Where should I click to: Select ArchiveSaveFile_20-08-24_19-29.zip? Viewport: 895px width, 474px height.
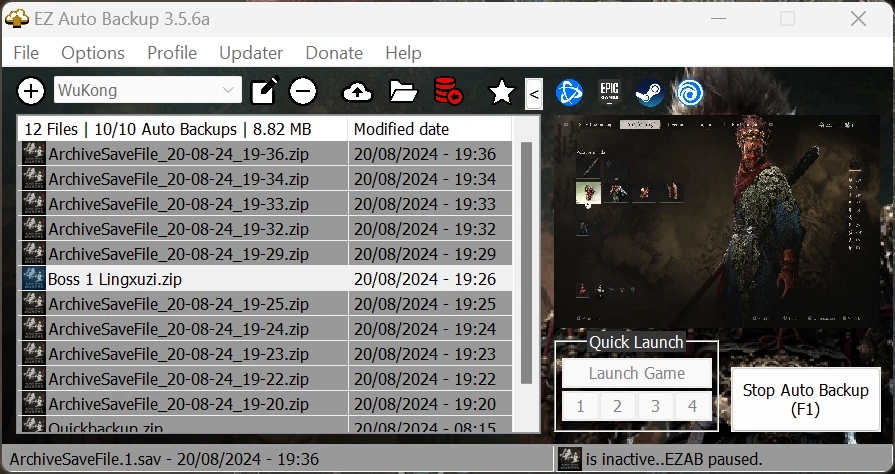pyautogui.click(x=265, y=254)
